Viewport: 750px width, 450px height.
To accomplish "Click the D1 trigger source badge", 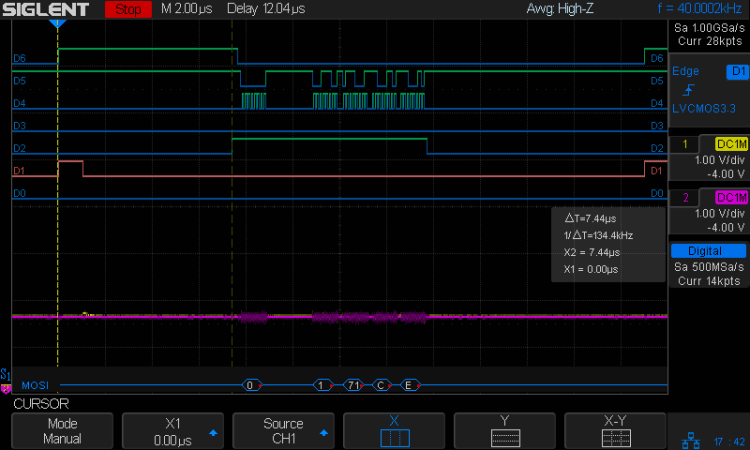I will coord(737,71).
